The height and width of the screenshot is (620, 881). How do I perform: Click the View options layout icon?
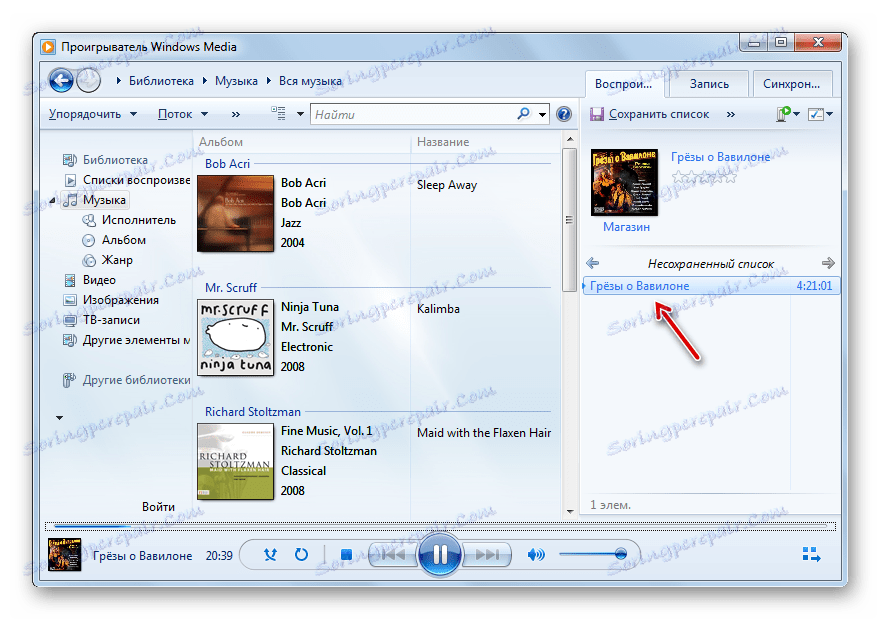coord(278,113)
